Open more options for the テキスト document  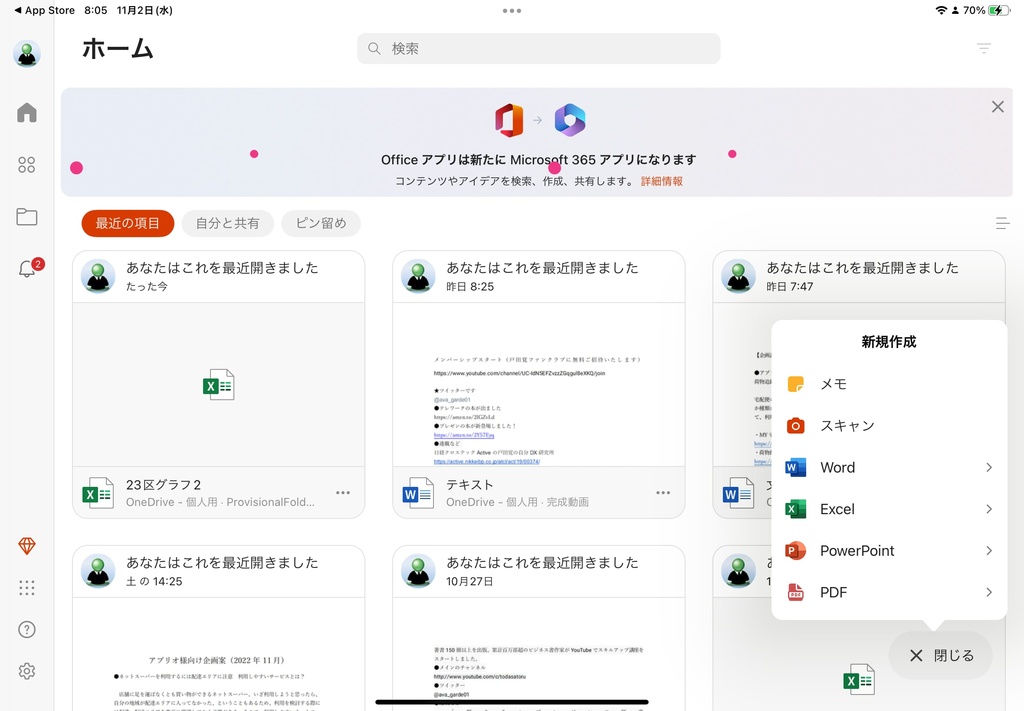[663, 493]
